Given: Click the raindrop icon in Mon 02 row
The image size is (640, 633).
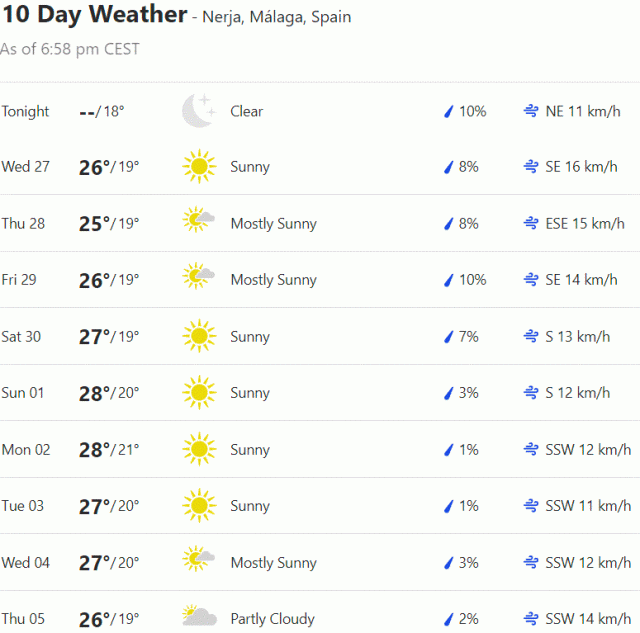Looking at the screenshot, I should [449, 450].
